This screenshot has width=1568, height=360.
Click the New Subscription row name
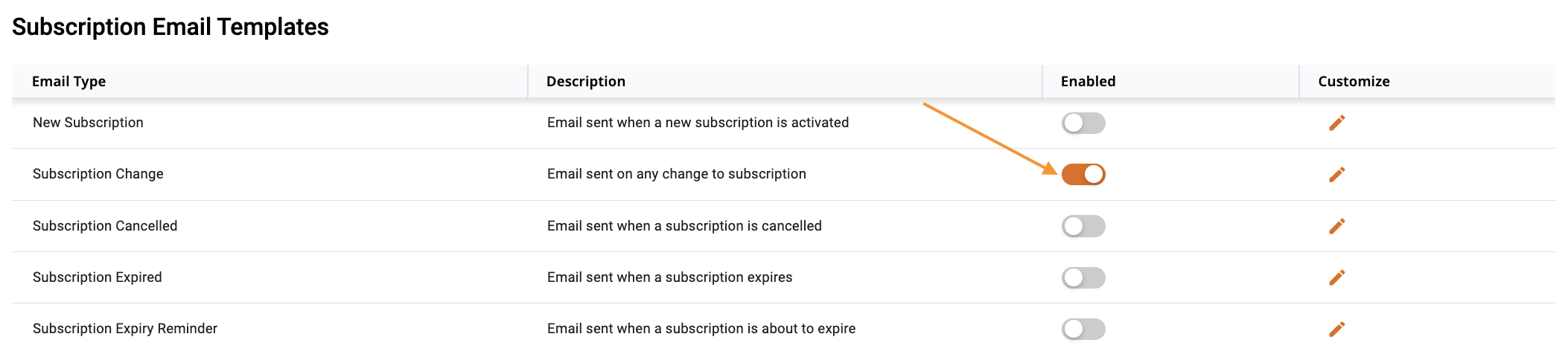click(x=88, y=123)
